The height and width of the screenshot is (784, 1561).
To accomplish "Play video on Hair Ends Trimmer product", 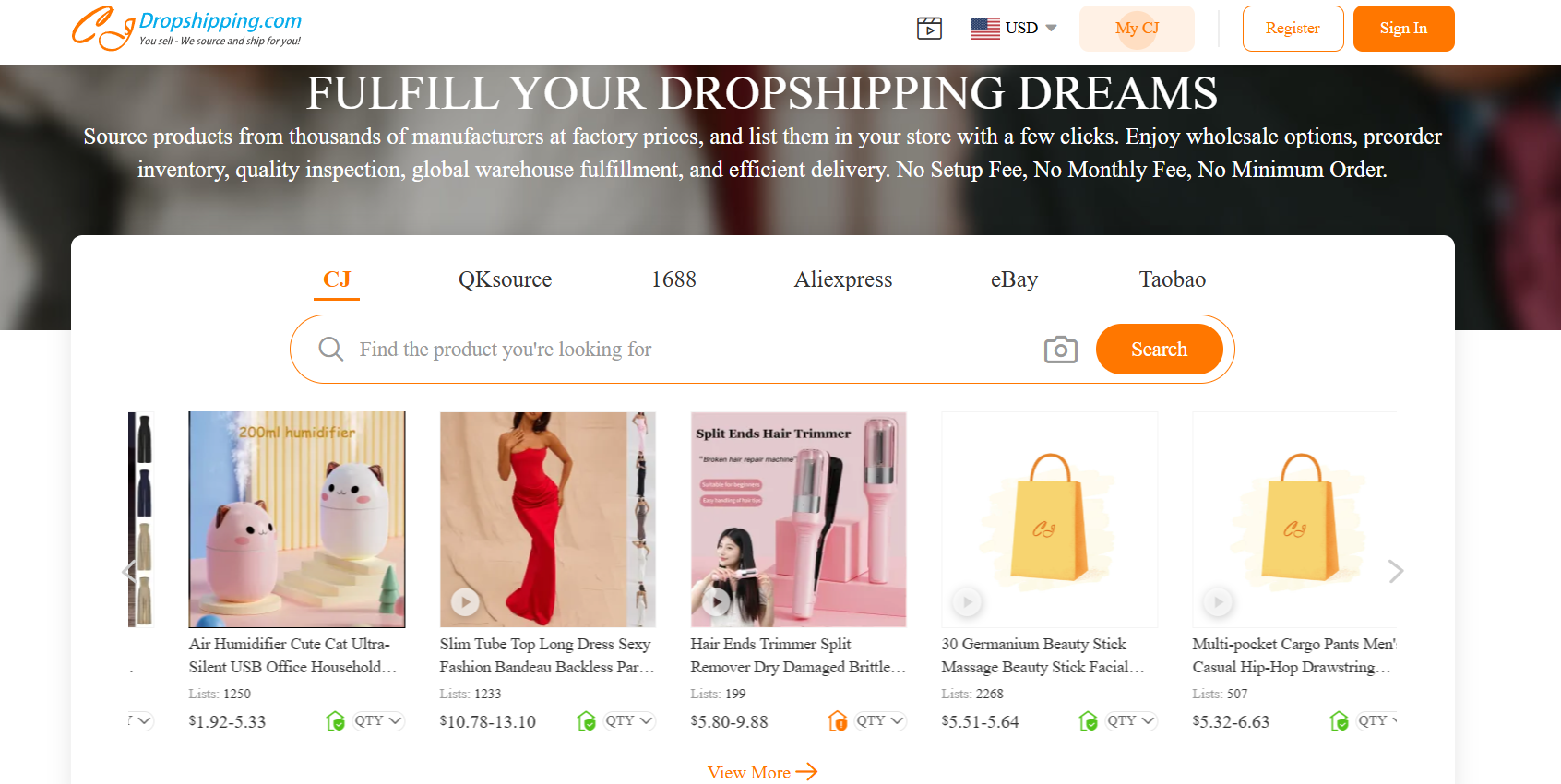I will click(716, 602).
